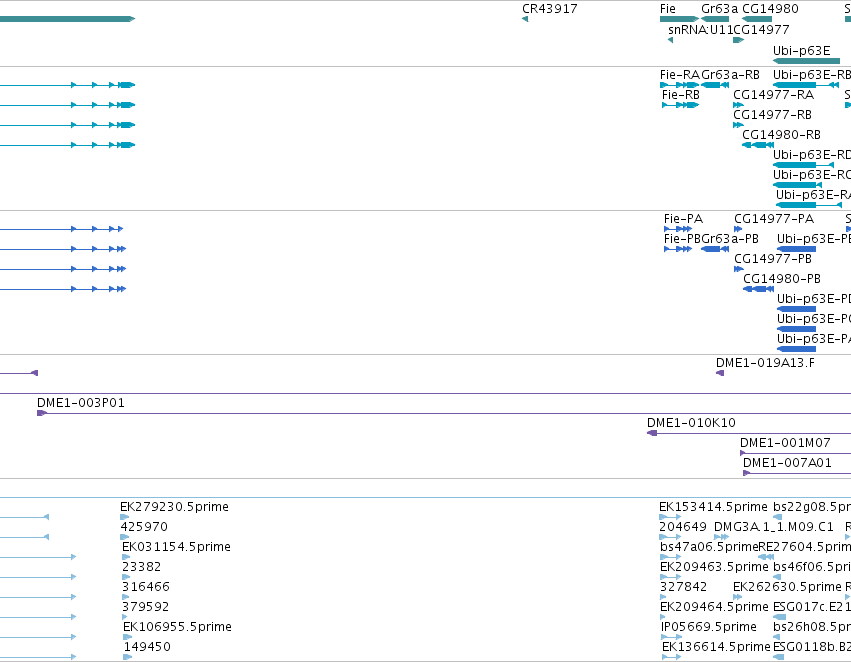
Task: Click the Ubi-p63E gene label
Action: [801, 51]
